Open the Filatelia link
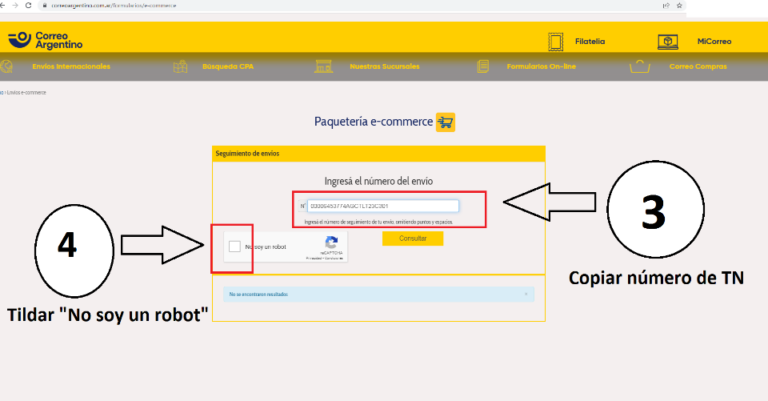Screen dimensions: 768x401 pyautogui.click(x=590, y=42)
